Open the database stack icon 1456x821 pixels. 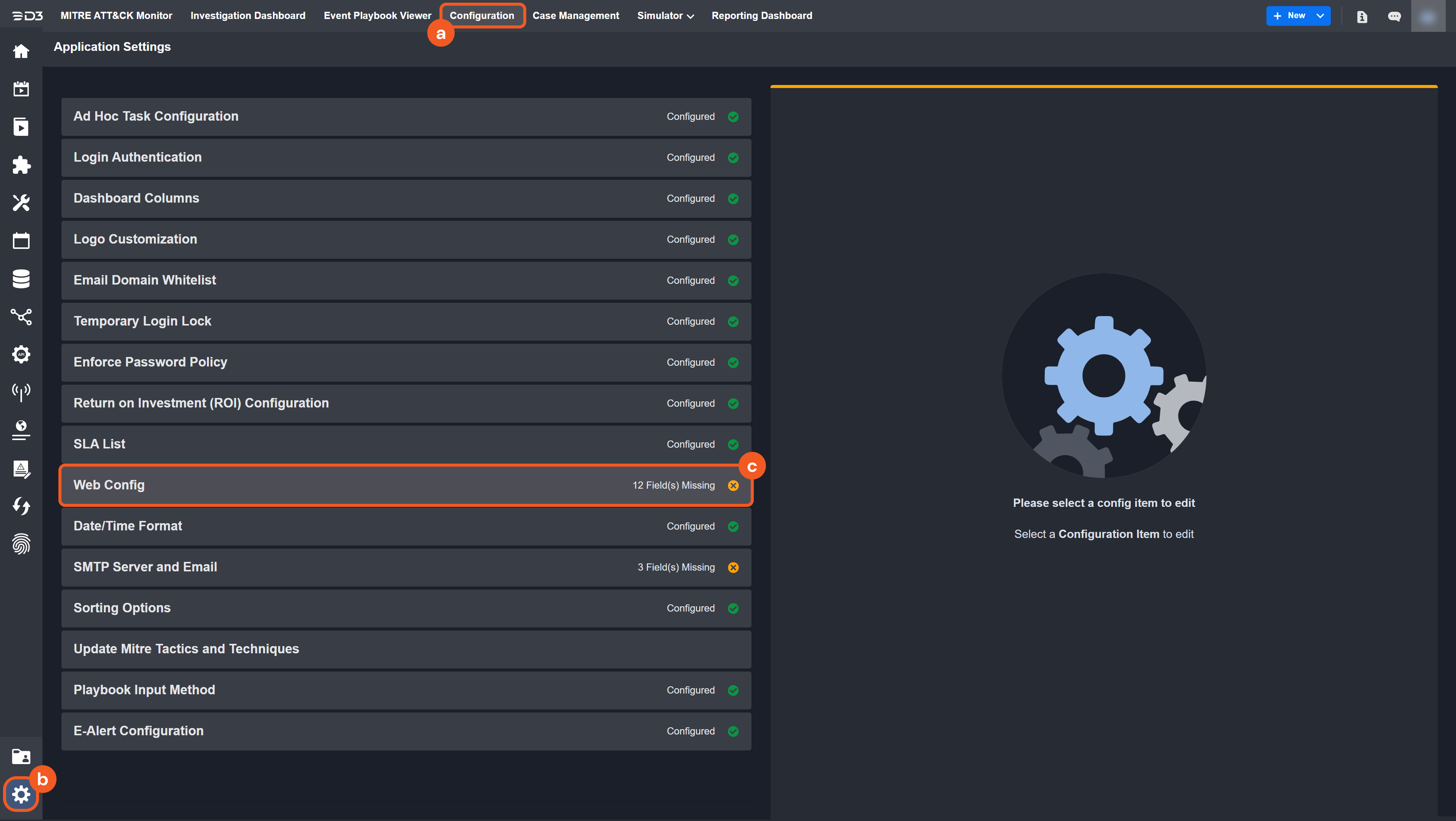pyautogui.click(x=21, y=279)
